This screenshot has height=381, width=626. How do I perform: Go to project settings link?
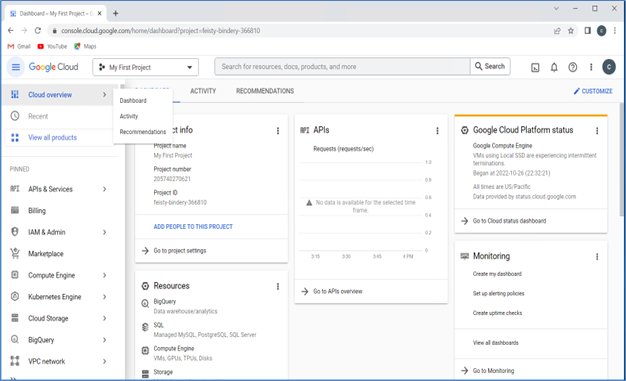[180, 250]
